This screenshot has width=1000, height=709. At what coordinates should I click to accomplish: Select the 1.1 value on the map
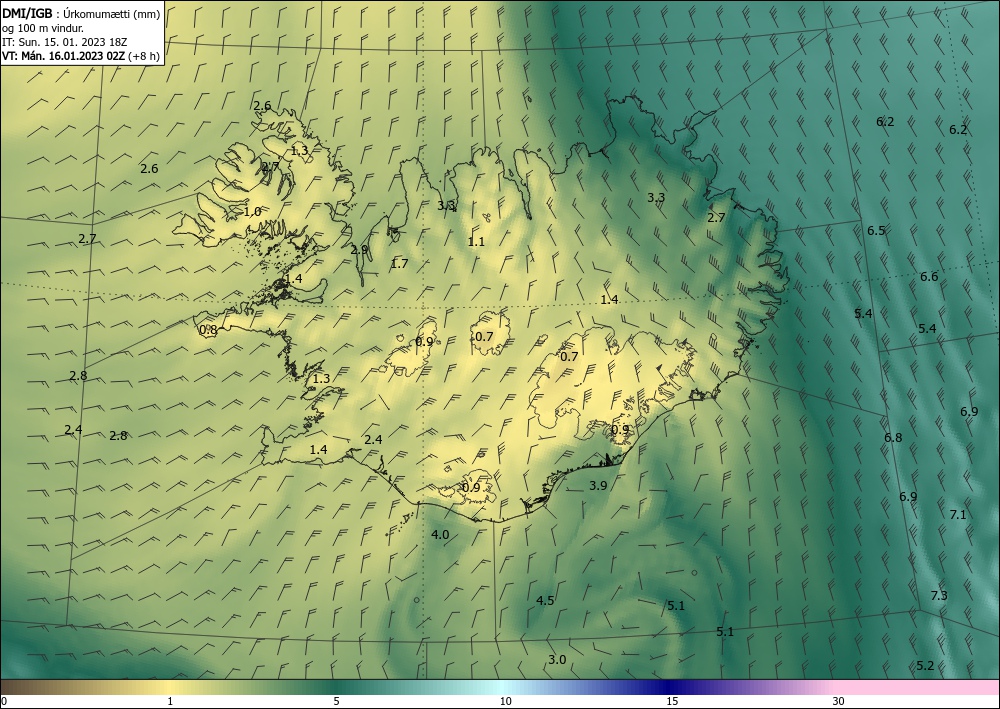pyautogui.click(x=476, y=242)
